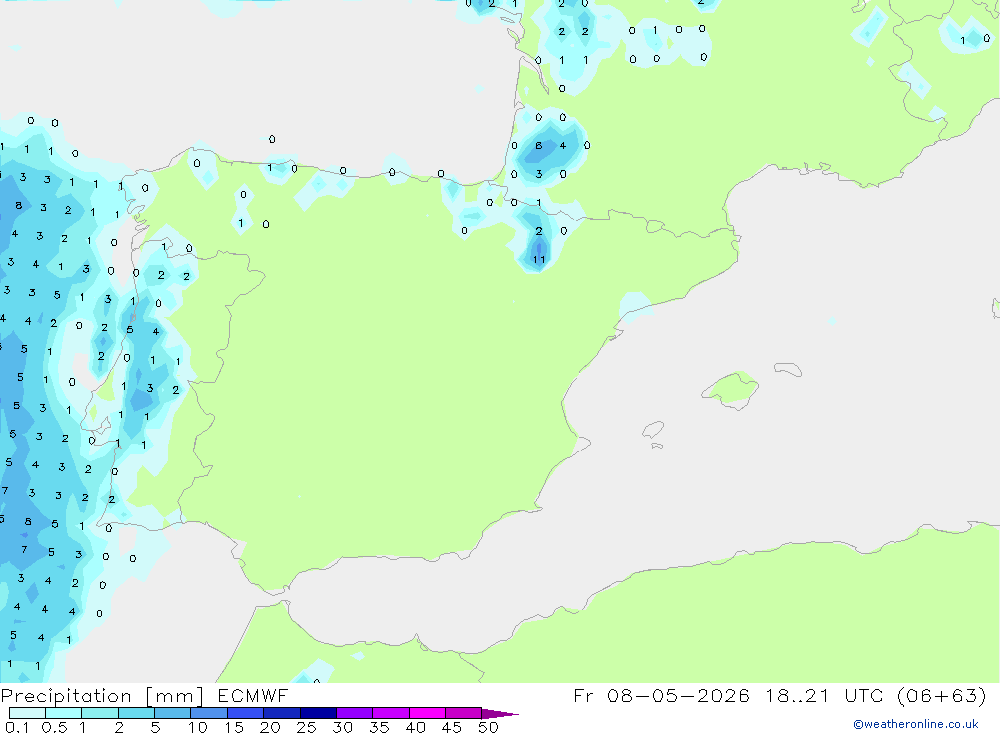Click the arrow tip above 50 mm legend

coord(500,714)
